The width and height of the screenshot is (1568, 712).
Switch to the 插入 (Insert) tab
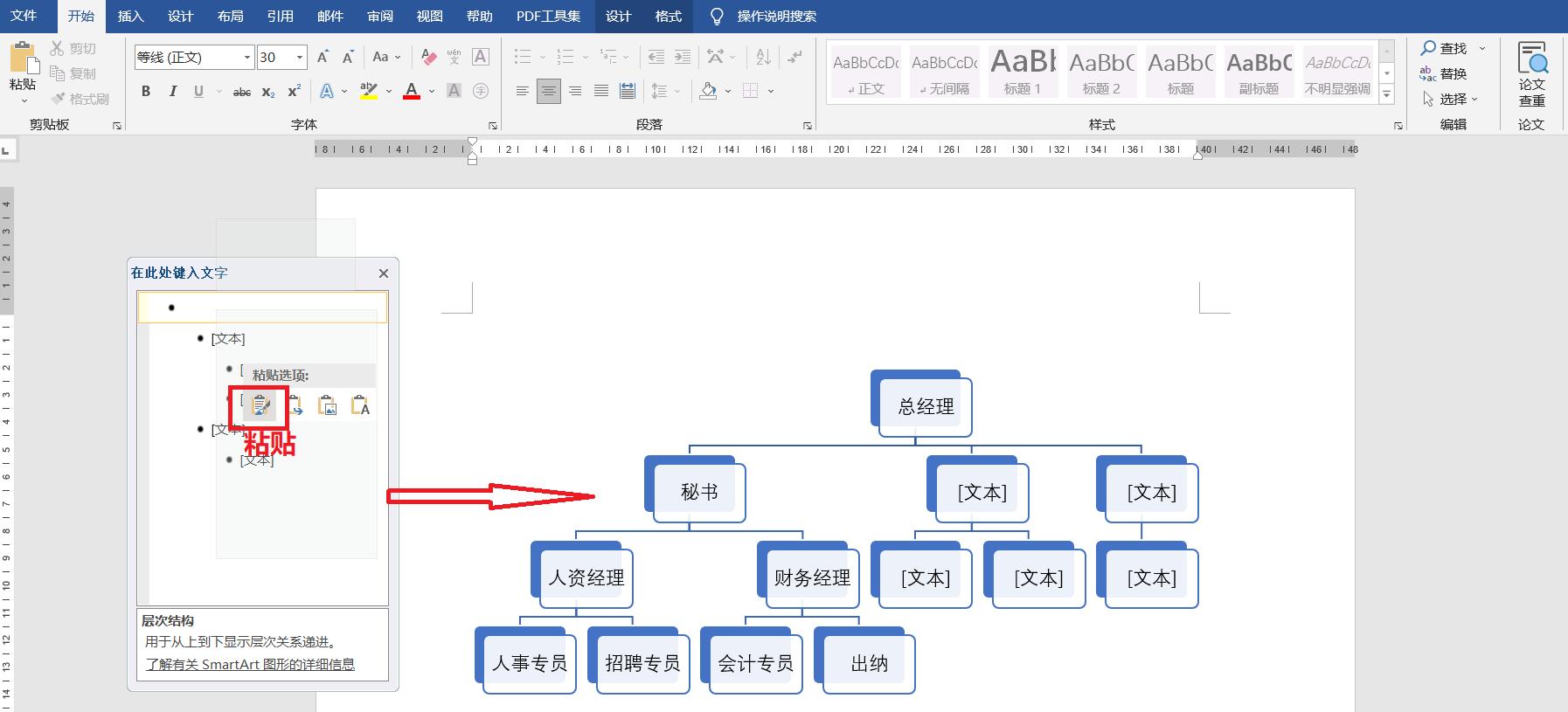tap(130, 16)
